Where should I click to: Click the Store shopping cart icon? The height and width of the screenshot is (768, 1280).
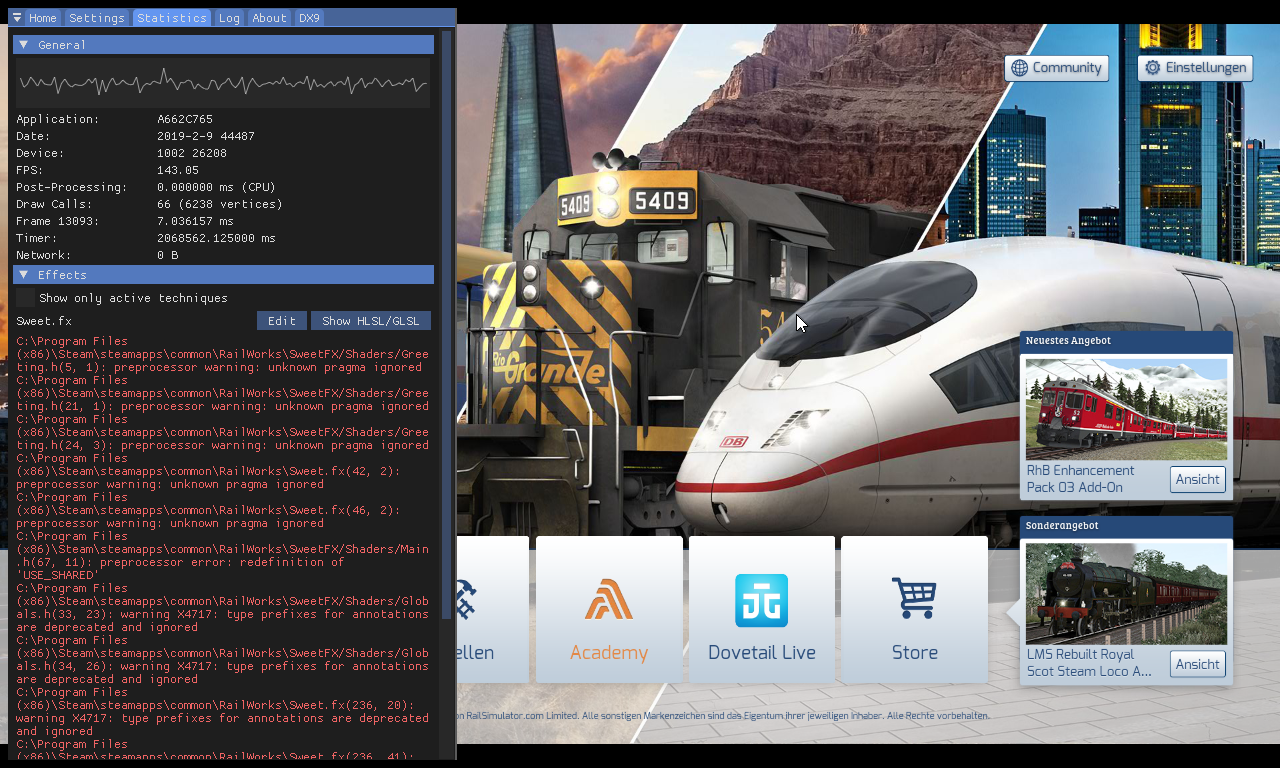click(x=914, y=598)
